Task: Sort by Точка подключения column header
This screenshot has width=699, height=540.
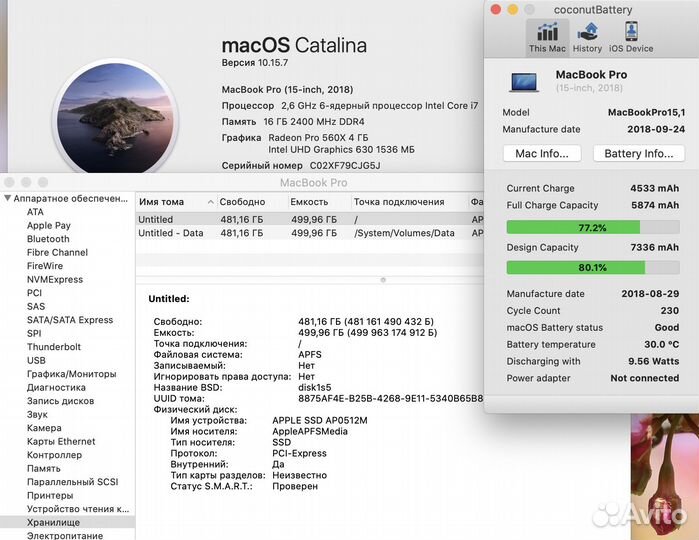Action: coord(409,202)
